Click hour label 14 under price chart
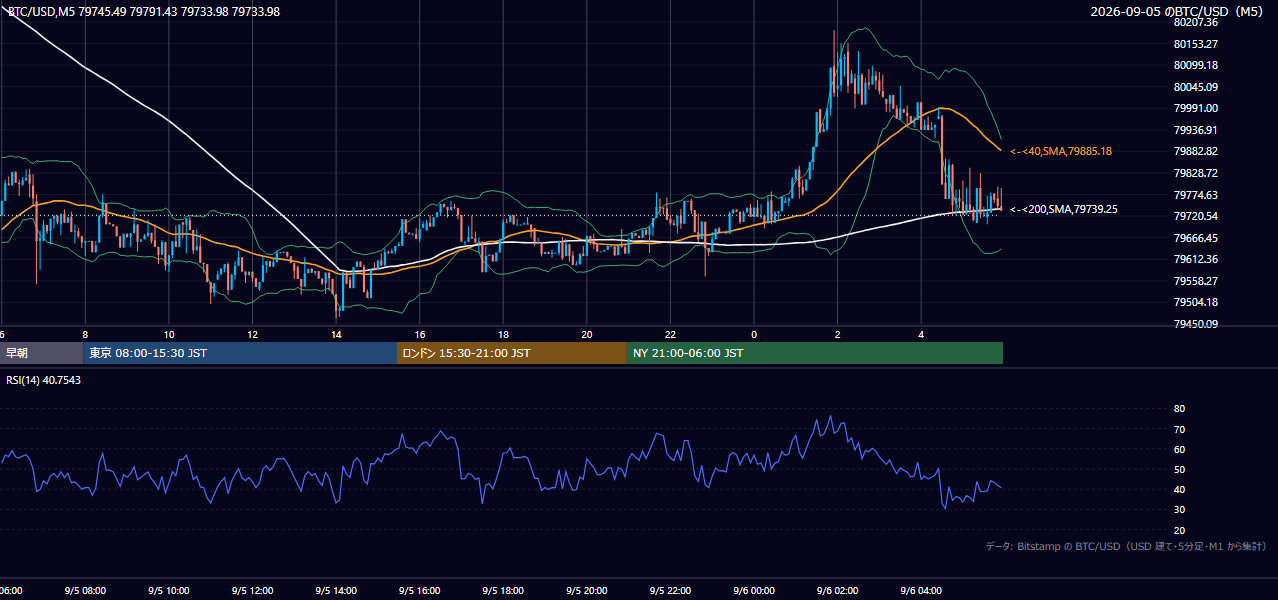 coord(336,334)
